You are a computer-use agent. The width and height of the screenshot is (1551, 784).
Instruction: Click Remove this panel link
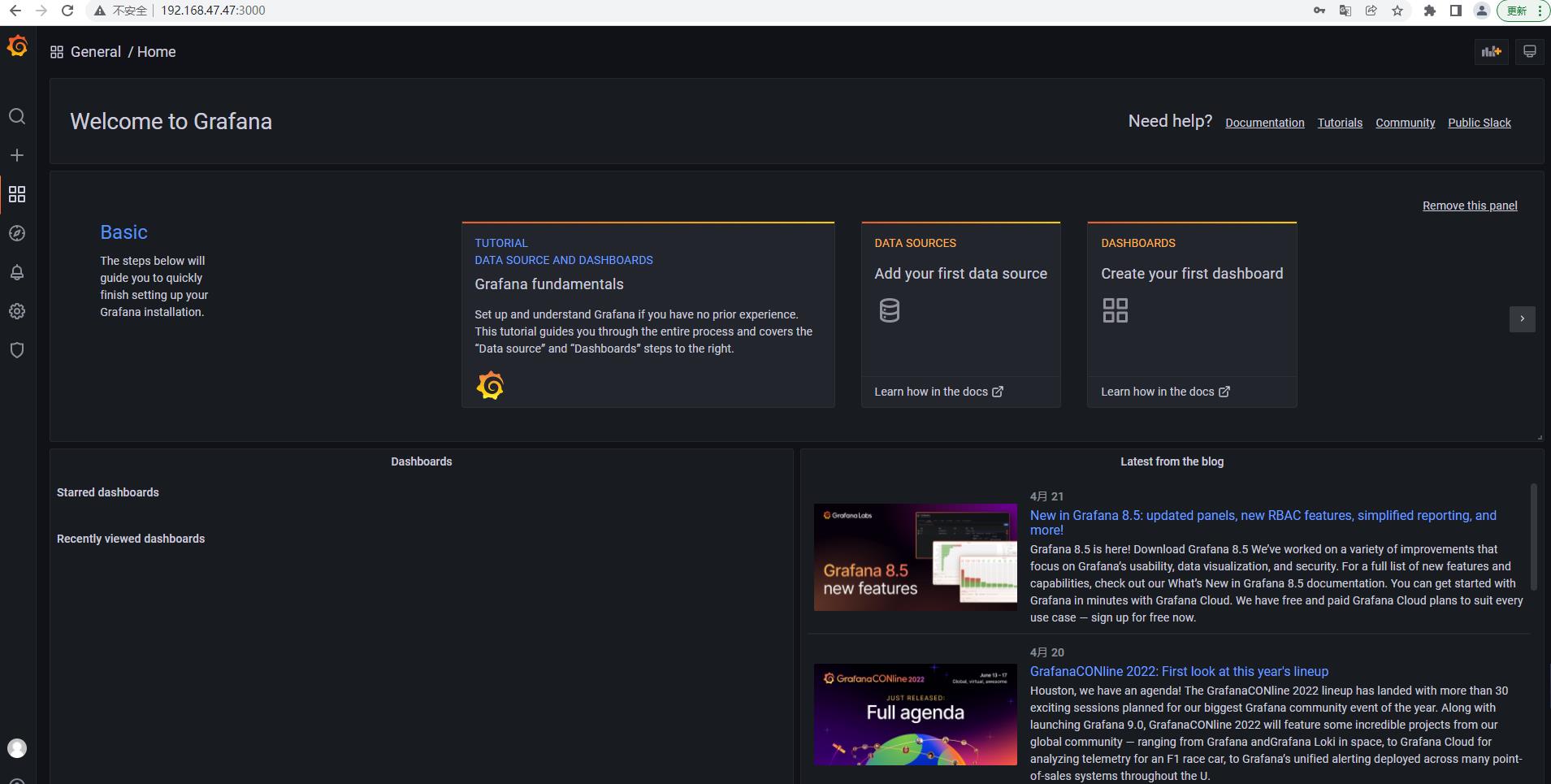click(1470, 206)
